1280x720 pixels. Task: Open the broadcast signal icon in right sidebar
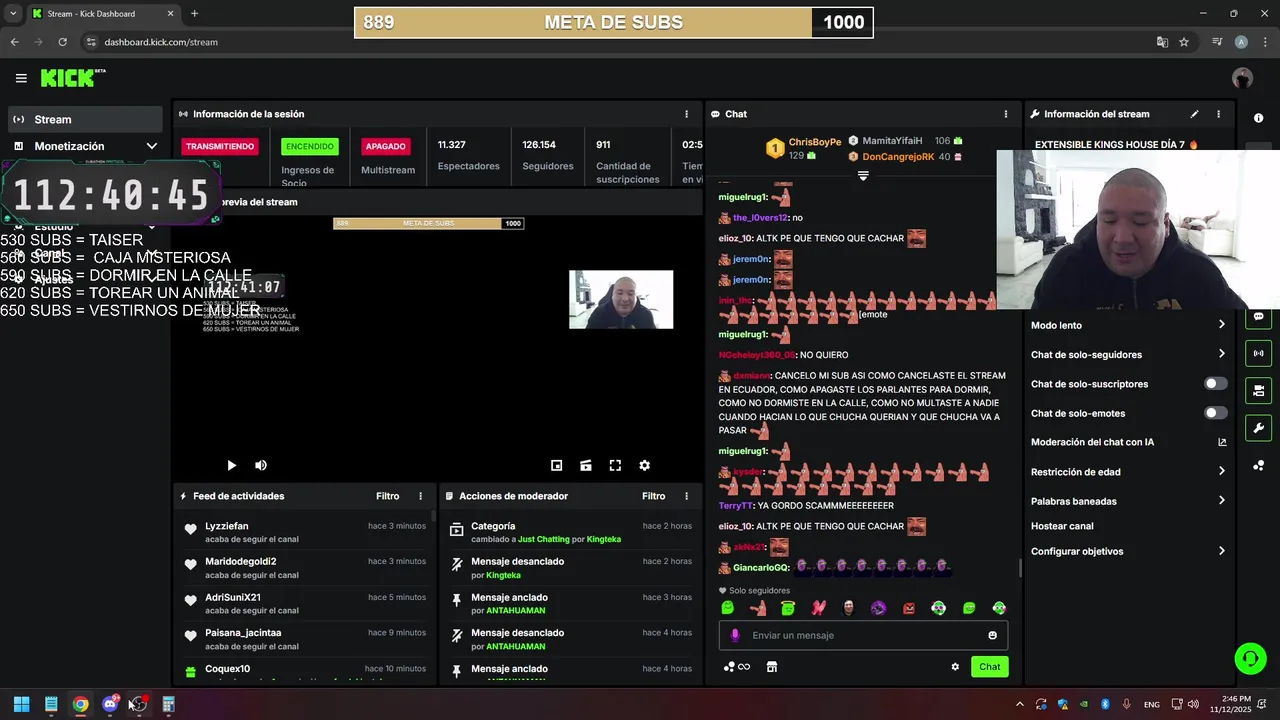click(1258, 353)
